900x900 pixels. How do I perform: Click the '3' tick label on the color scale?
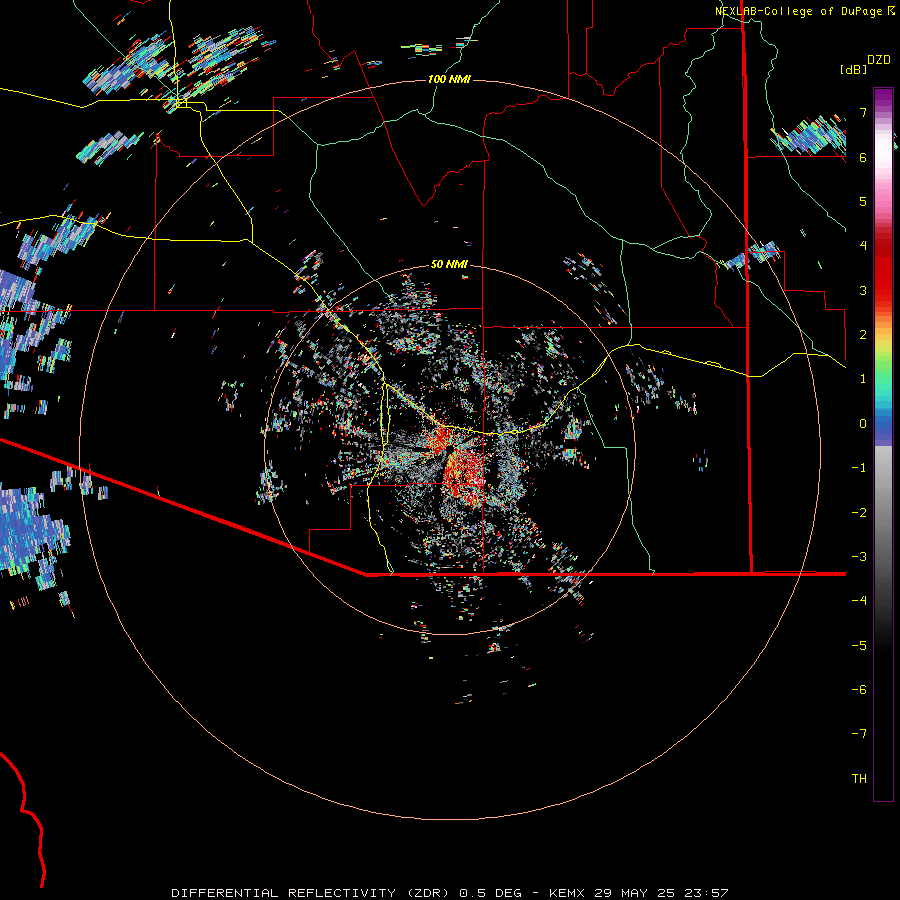tap(863, 290)
